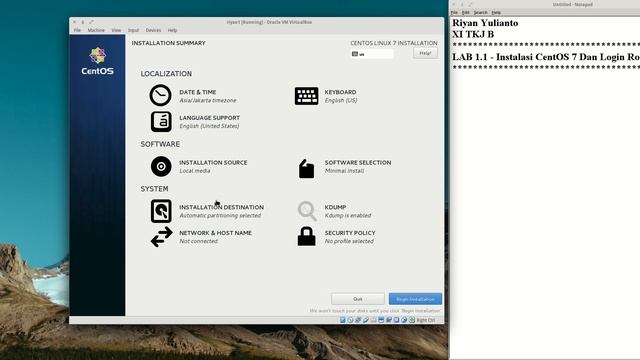The width and height of the screenshot is (640, 360).
Task: Open the VirtualBox Help menu
Action: point(172,30)
